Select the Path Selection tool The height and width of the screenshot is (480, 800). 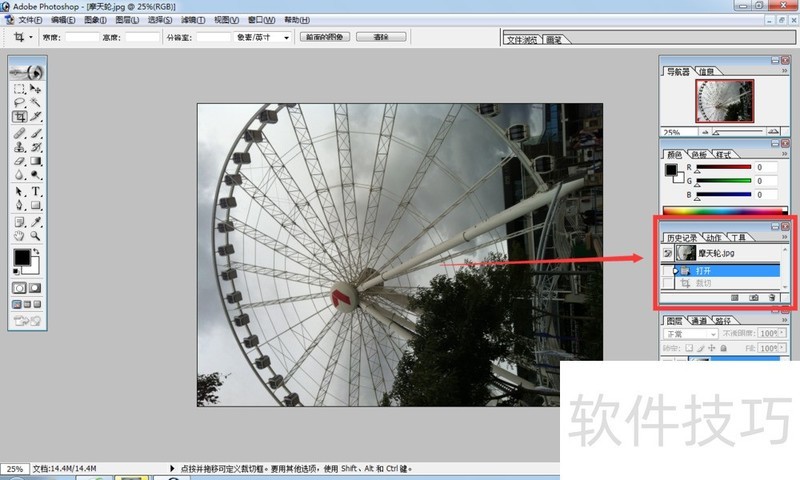[x=19, y=192]
